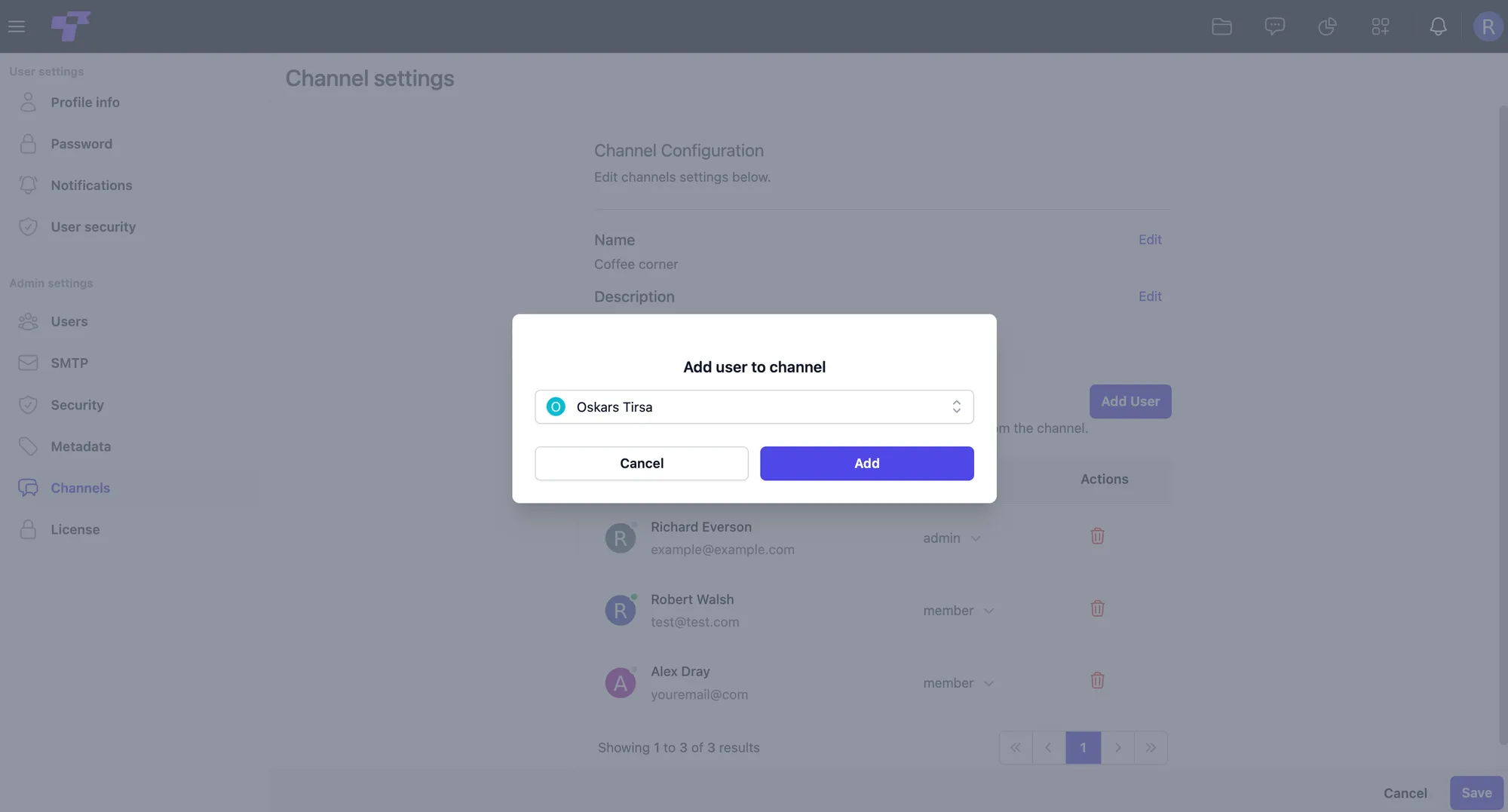Open Notifications settings in sidebar
Screen dimensions: 1508x812
pyautogui.click(x=90, y=185)
